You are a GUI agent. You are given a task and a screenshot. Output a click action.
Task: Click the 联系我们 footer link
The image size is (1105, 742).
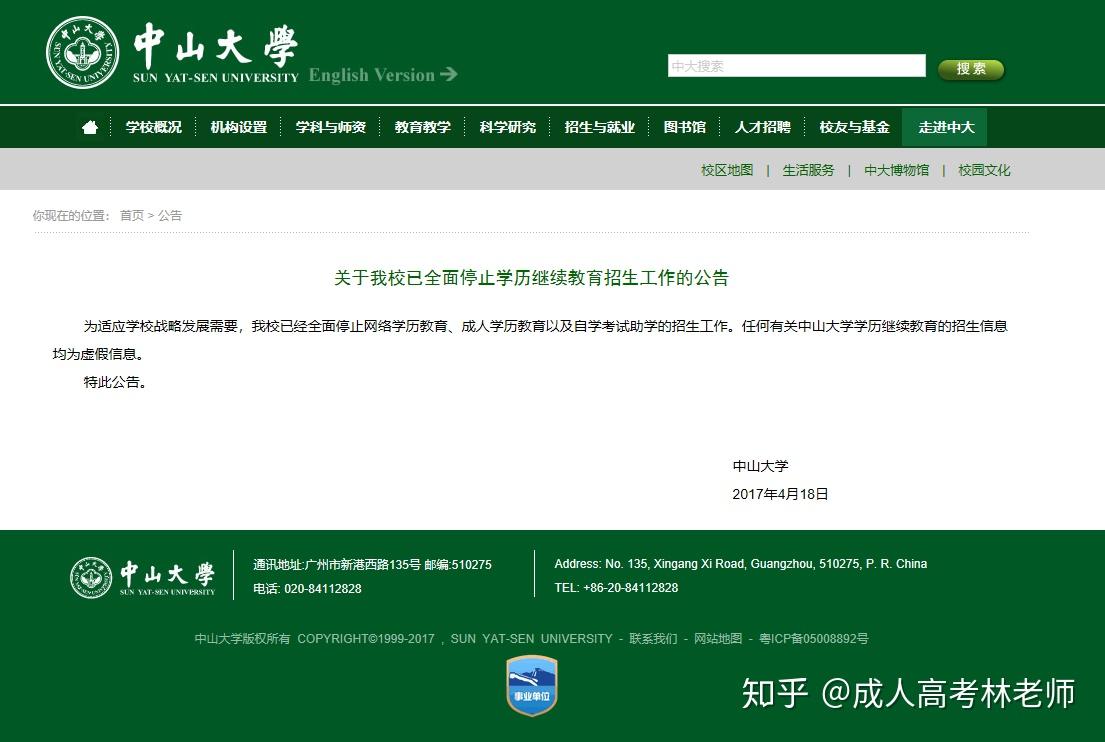[653, 638]
